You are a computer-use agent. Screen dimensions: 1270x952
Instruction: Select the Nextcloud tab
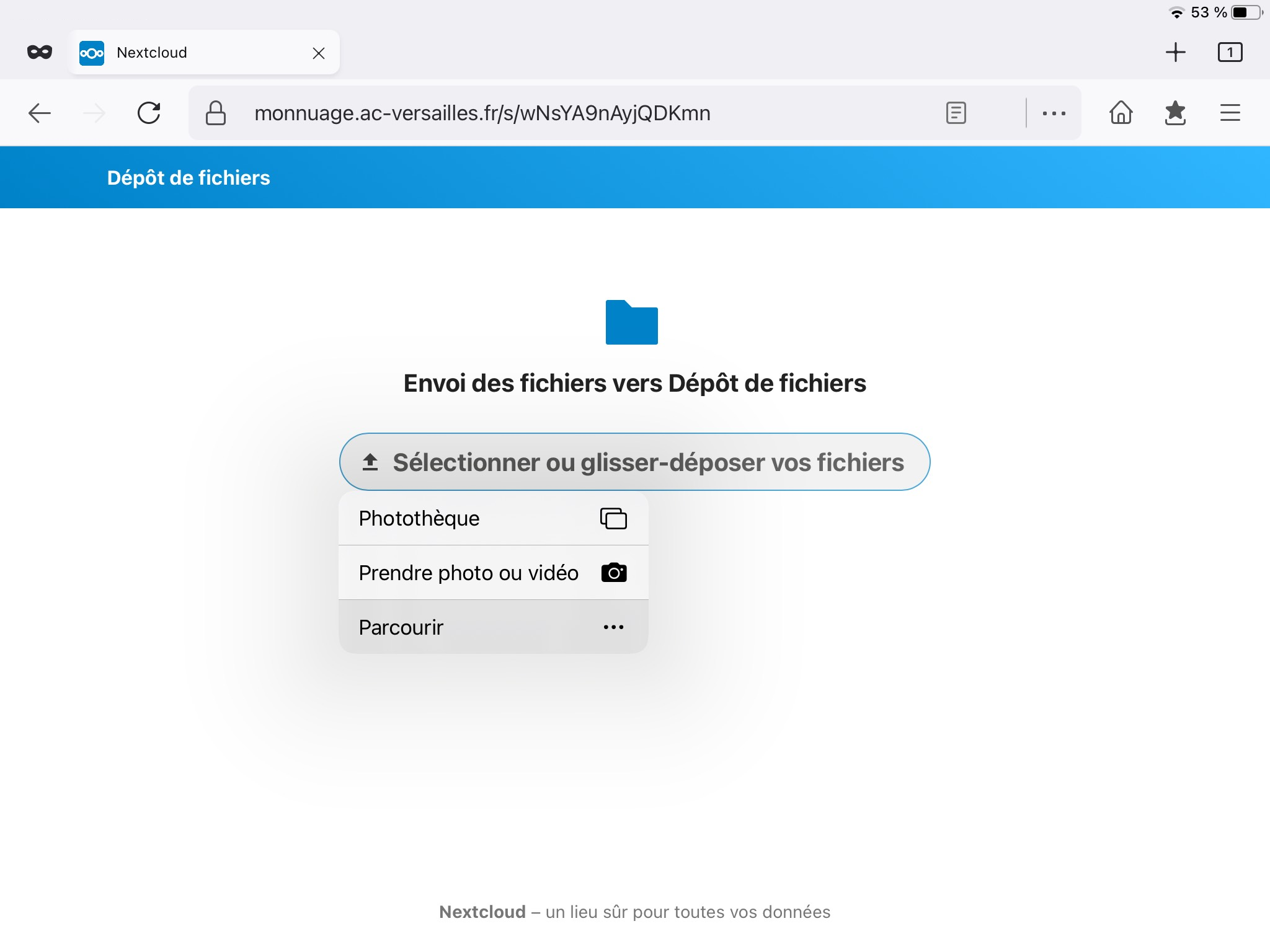(186, 53)
